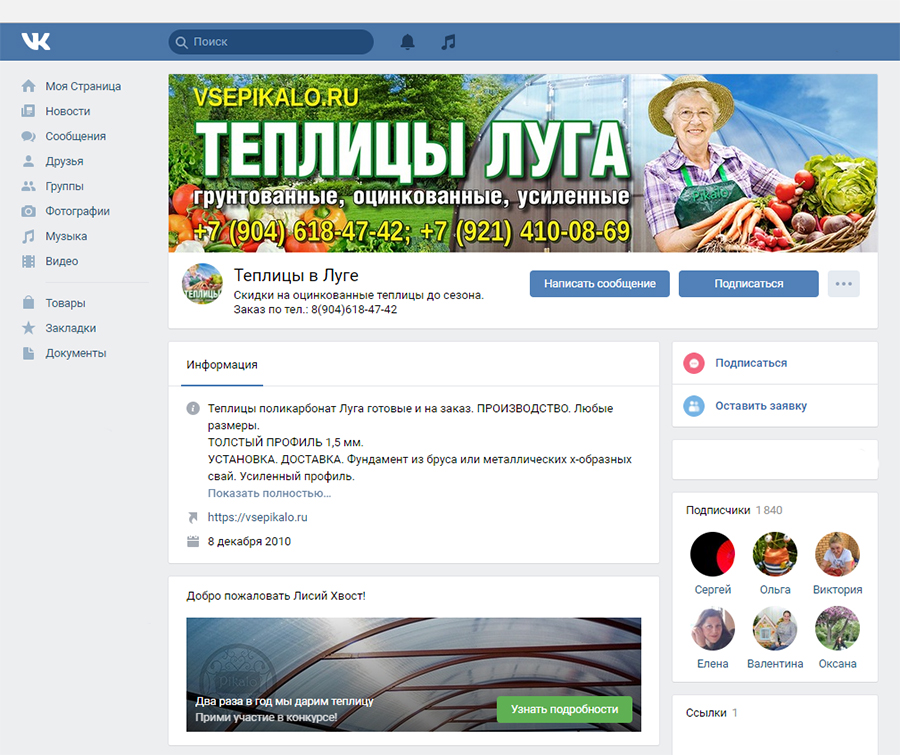The image size is (900, 755).
Task: Click the person icon beside Друзья
Action: (28, 161)
